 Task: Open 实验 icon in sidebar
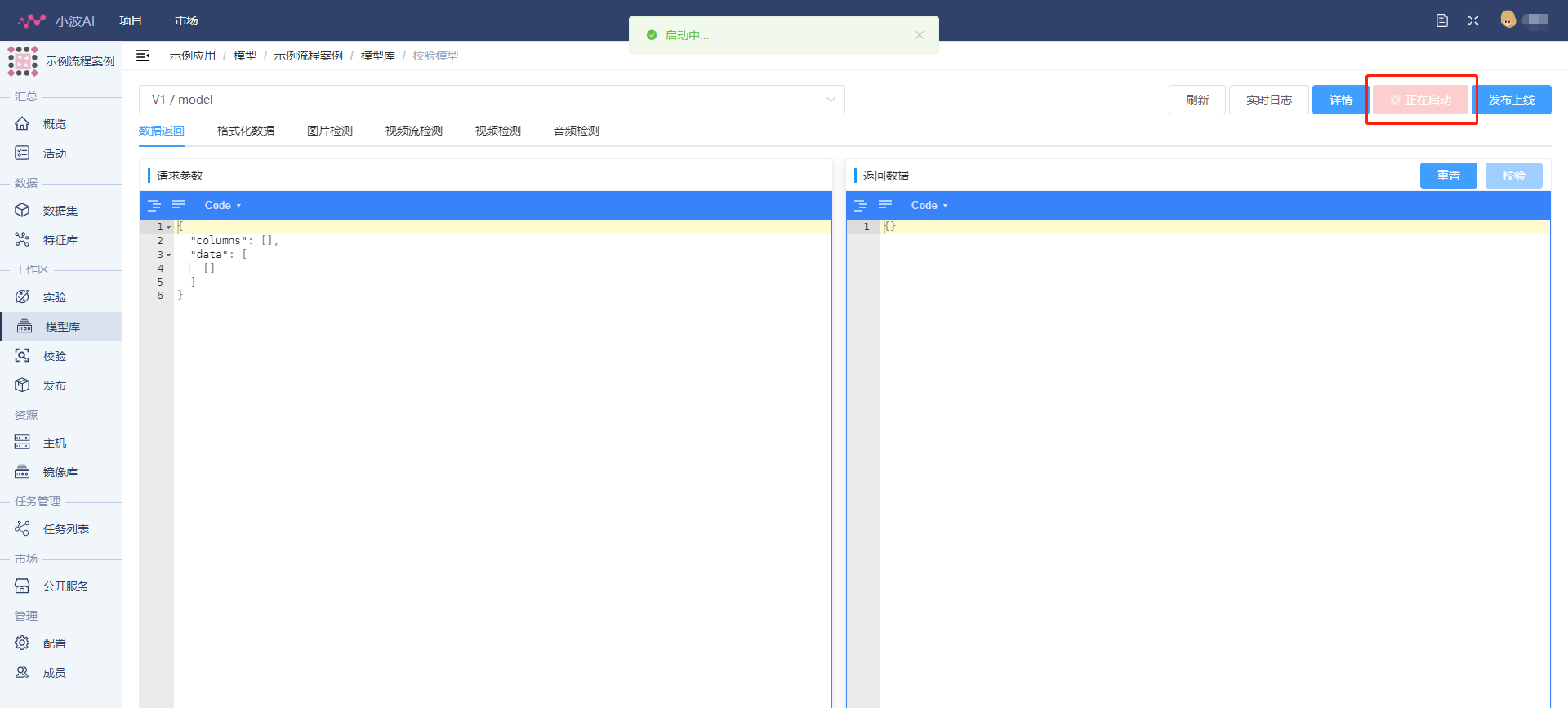(x=22, y=297)
